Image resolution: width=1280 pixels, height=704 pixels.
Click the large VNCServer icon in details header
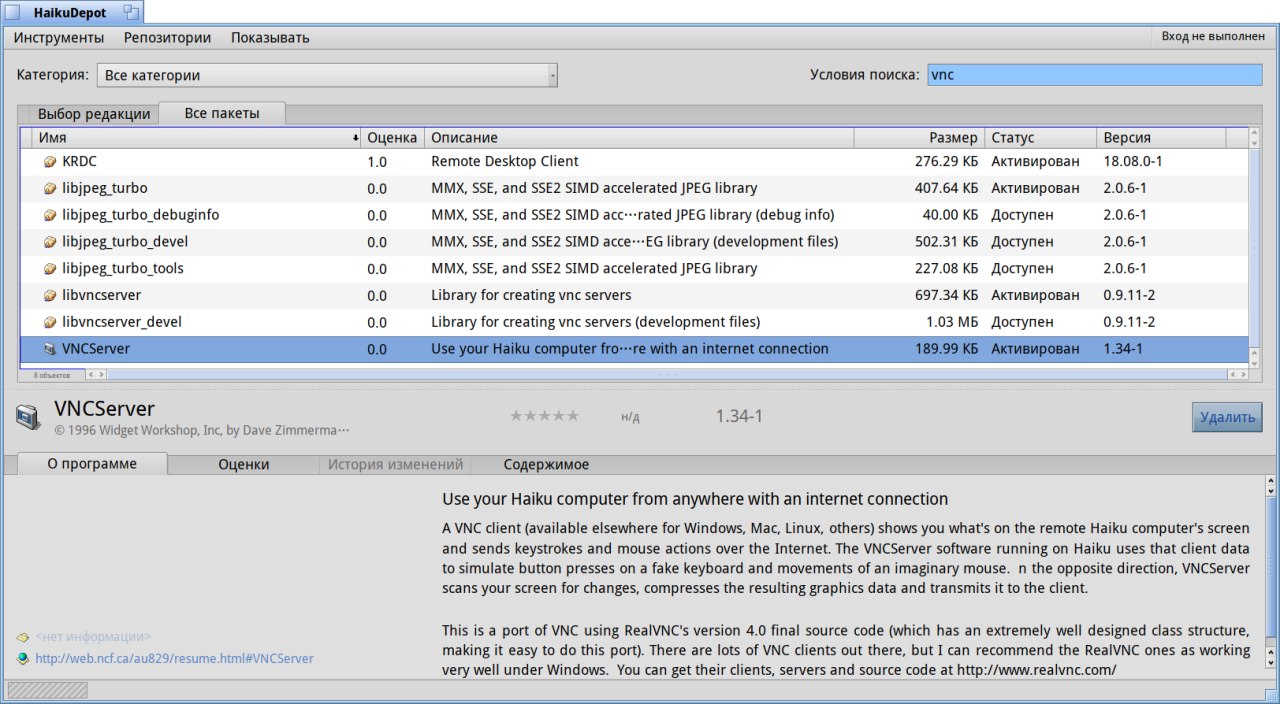click(x=29, y=416)
